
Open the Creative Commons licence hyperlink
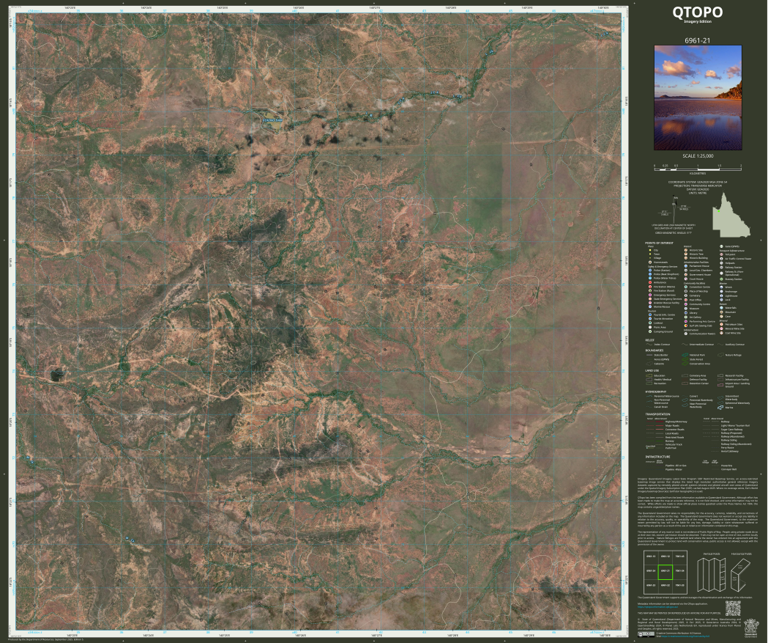685,636
